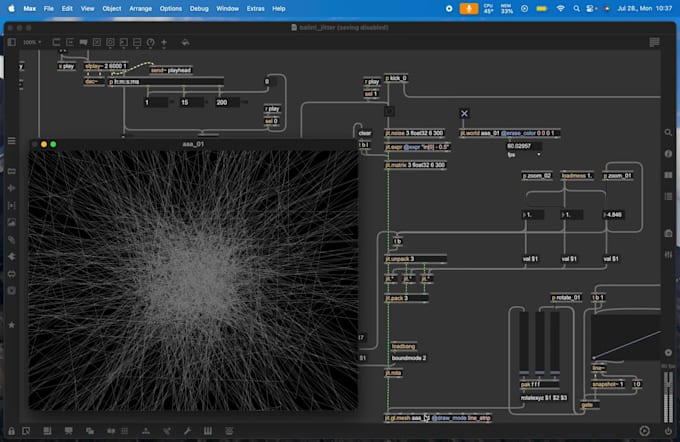This screenshot has height=442, width=680.
Task: Toggle the patcher lock icon at bottom left
Action: (11, 431)
